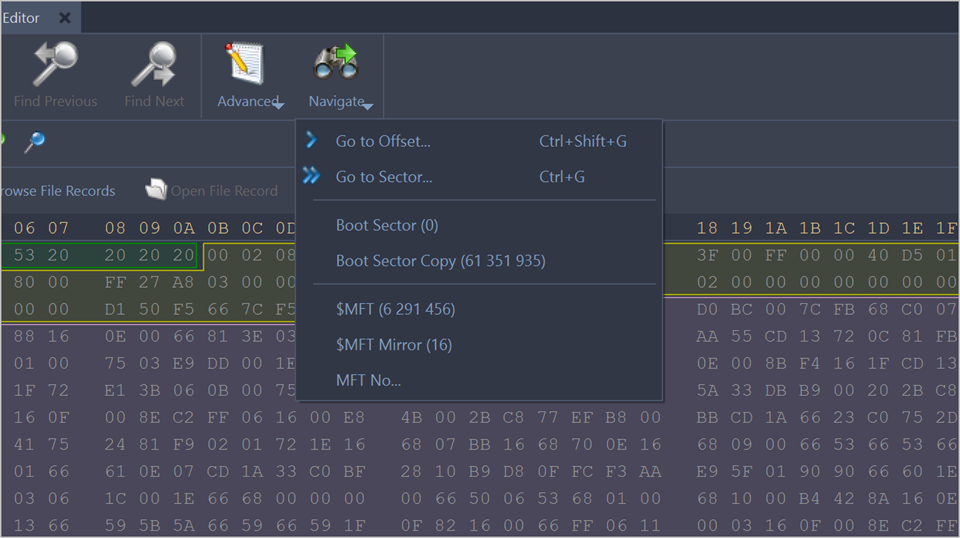Expand the Advanced dropdown arrow
The height and width of the screenshot is (538, 960).
point(279,105)
